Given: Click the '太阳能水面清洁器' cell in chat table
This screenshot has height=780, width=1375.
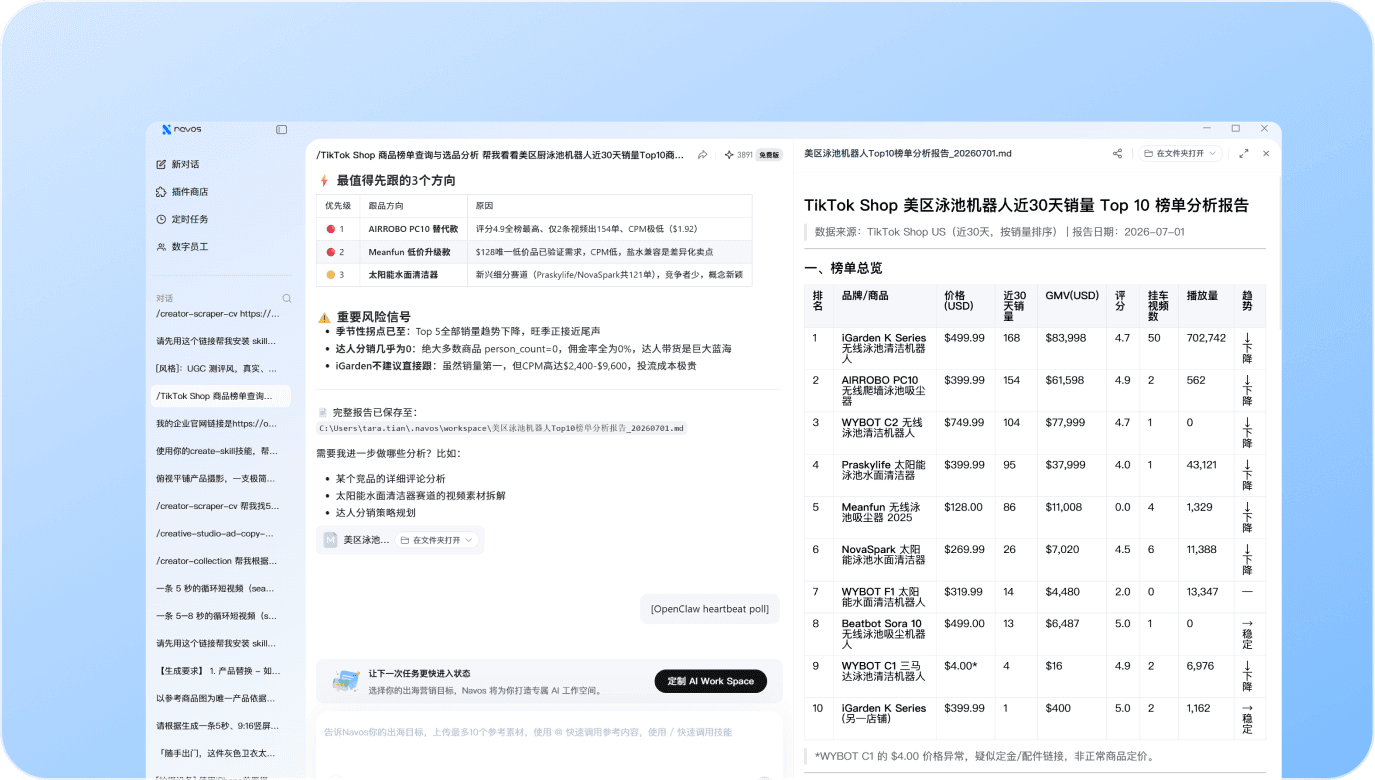Looking at the screenshot, I should click(413, 274).
